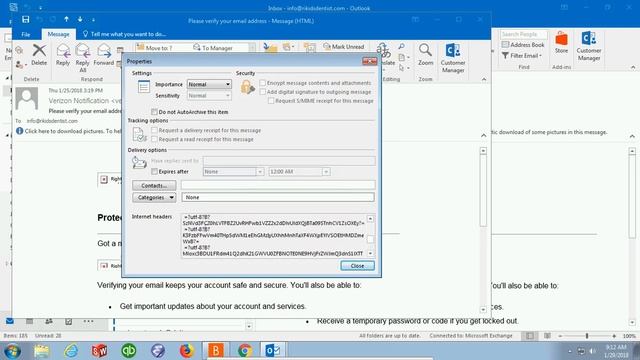
Task: Open the Store add-in in main Outlook window
Action: [561, 42]
